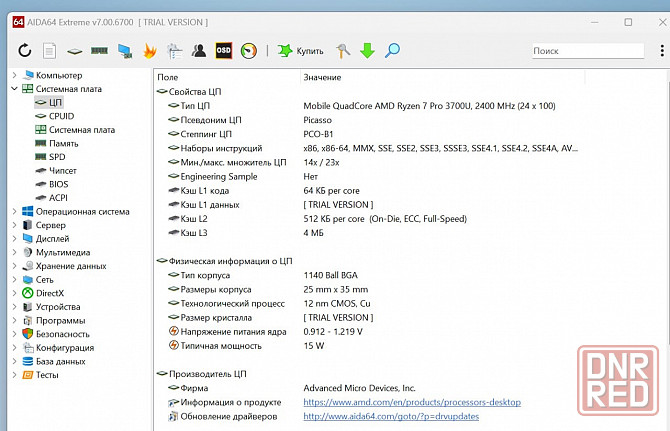Open the gauge benchmark icon
Viewport: 670px width, 431px height.
(248, 50)
